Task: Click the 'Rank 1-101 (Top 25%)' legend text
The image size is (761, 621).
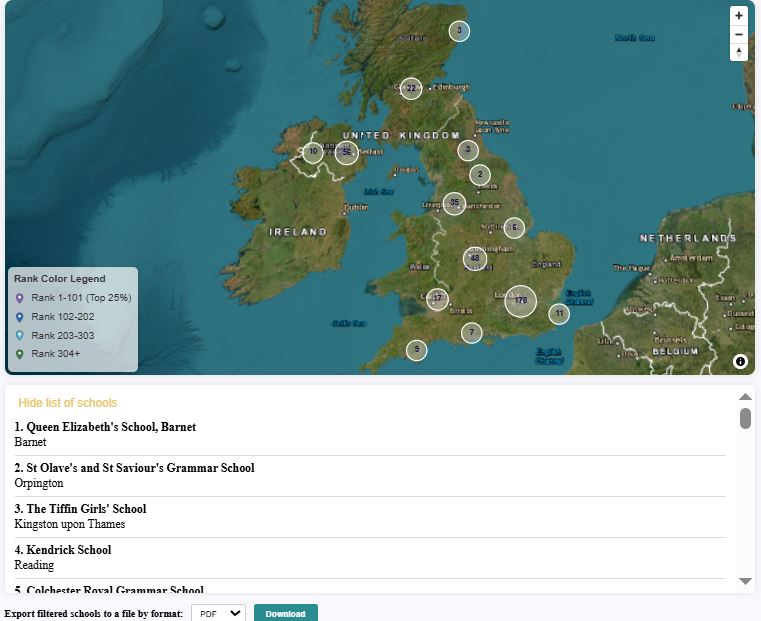Action: pos(81,298)
